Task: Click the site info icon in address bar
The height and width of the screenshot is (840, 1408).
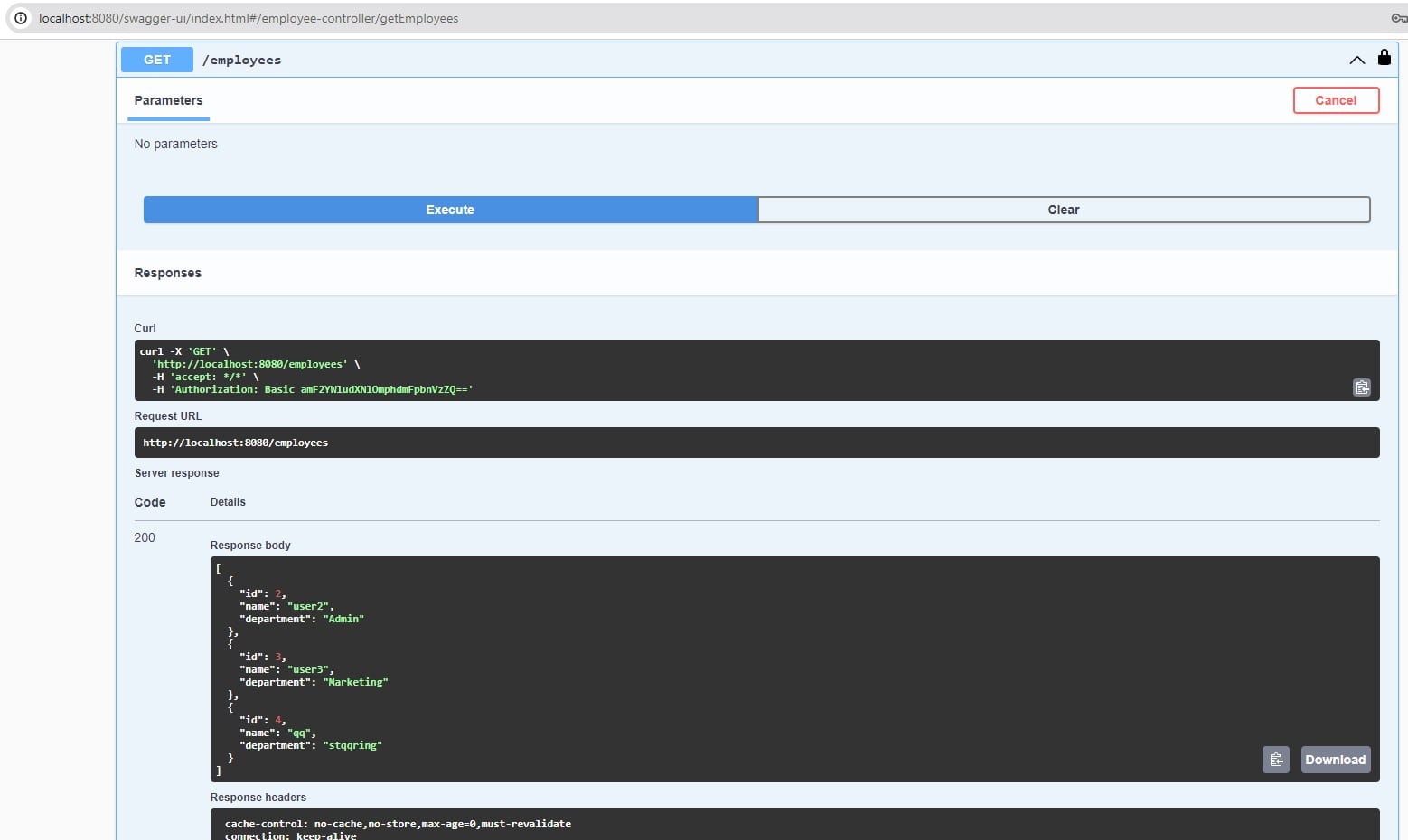Action: coord(20,18)
